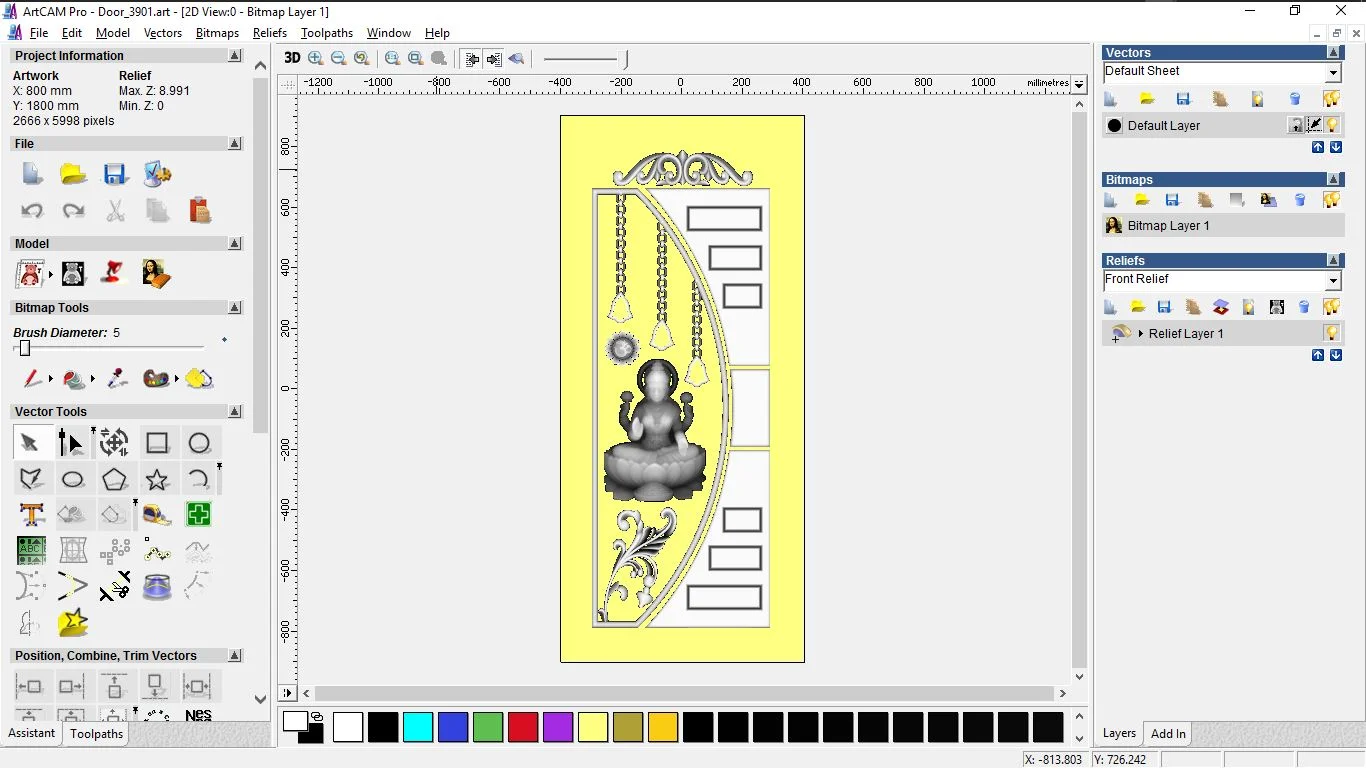Toggle Default Layer visibility bulb
1366x768 pixels.
point(1332,125)
